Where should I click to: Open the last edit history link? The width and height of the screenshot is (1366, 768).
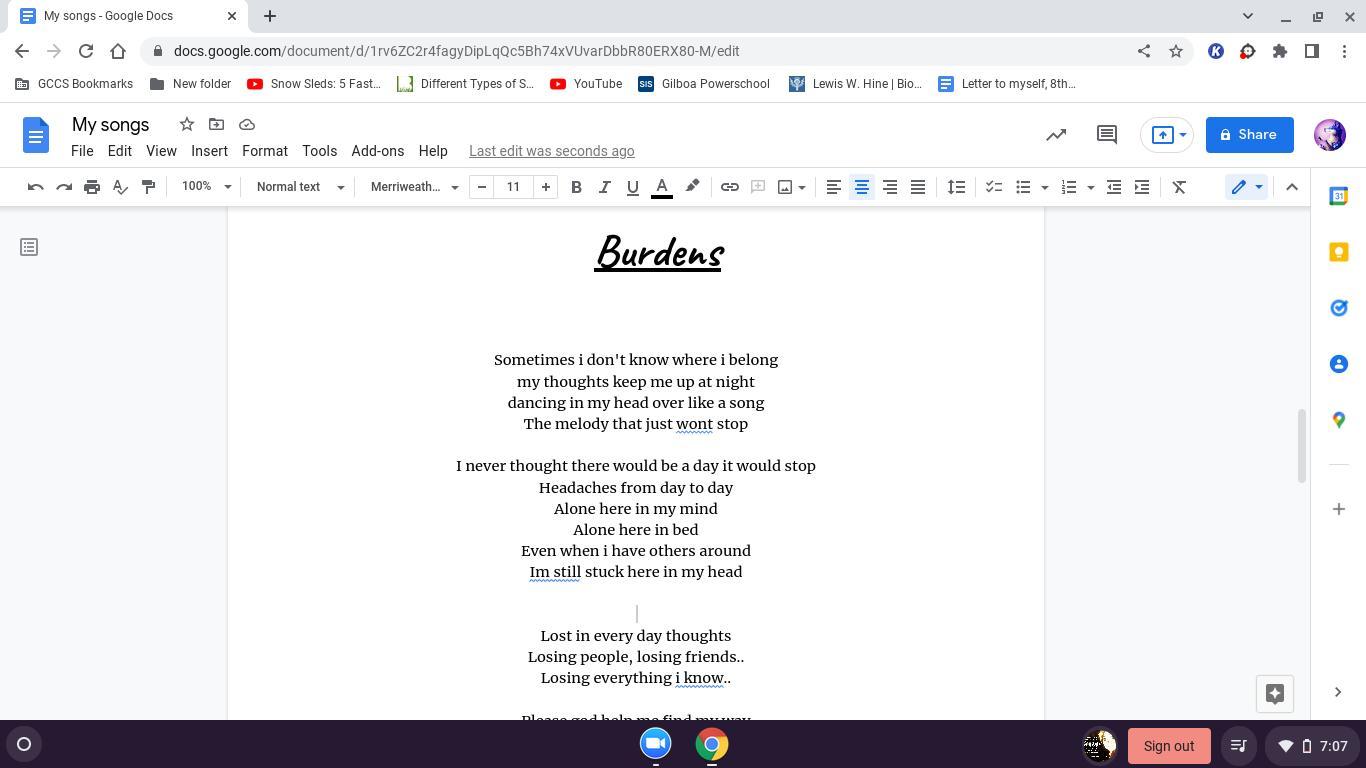[552, 151]
